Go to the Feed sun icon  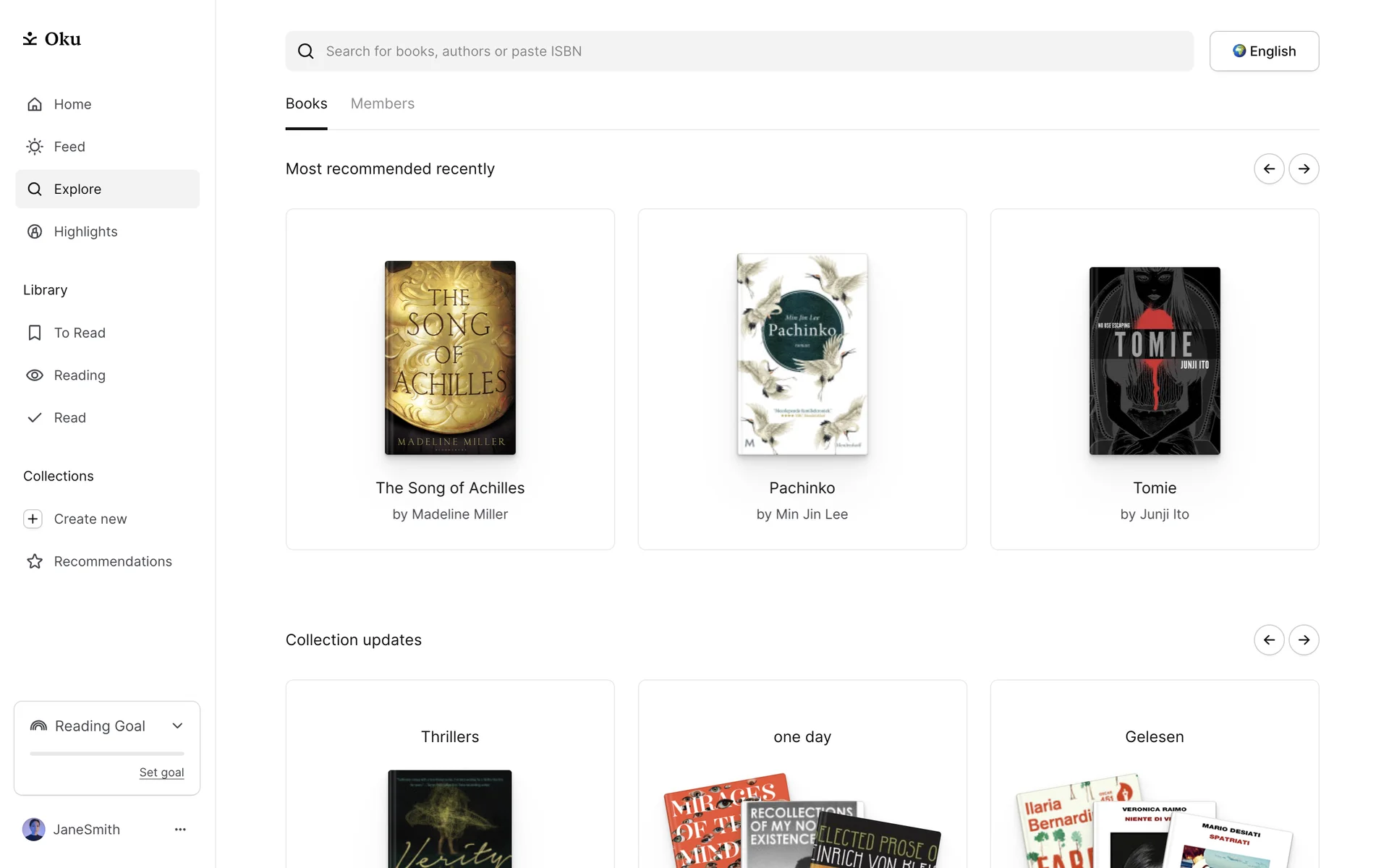35,147
